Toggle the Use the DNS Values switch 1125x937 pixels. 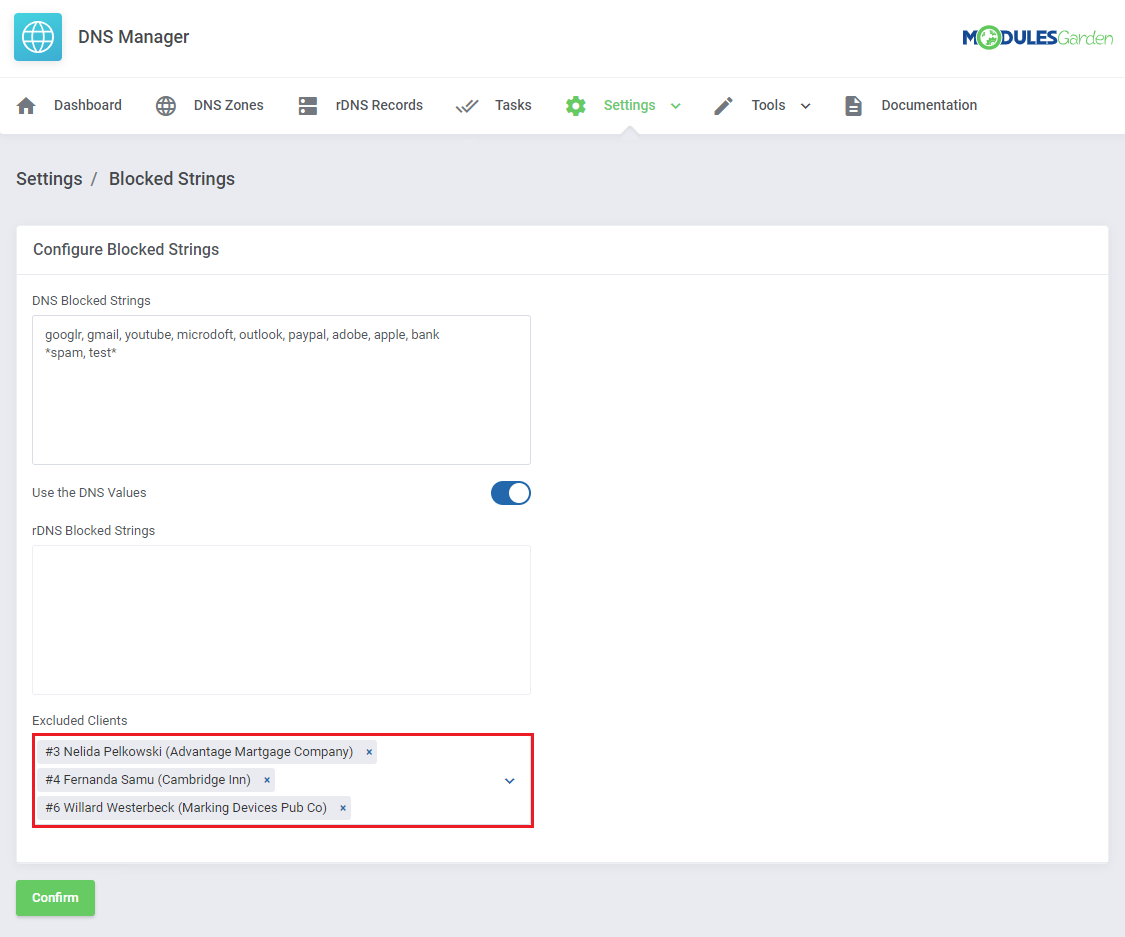coord(511,493)
